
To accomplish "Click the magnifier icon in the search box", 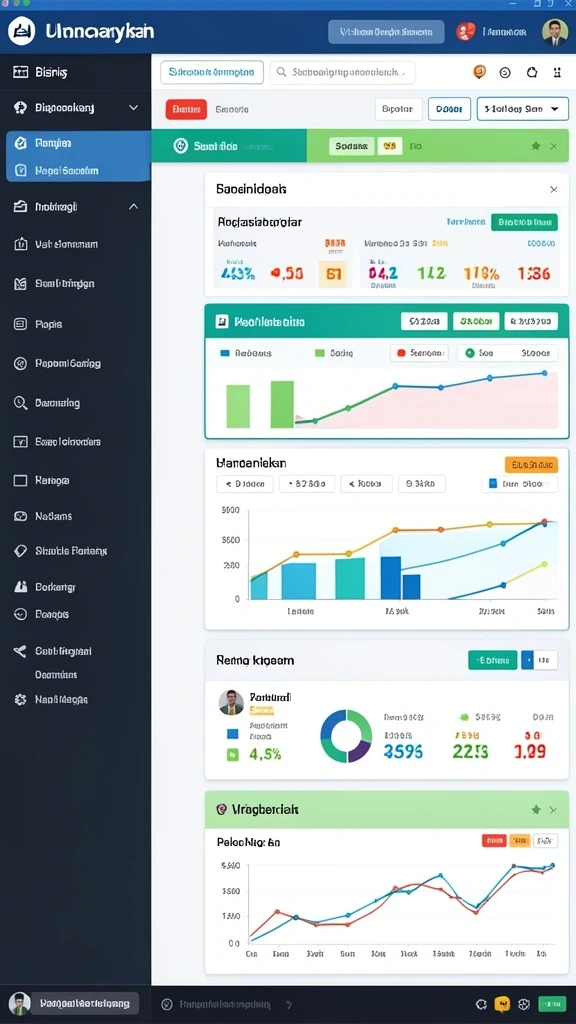I will pos(281,72).
